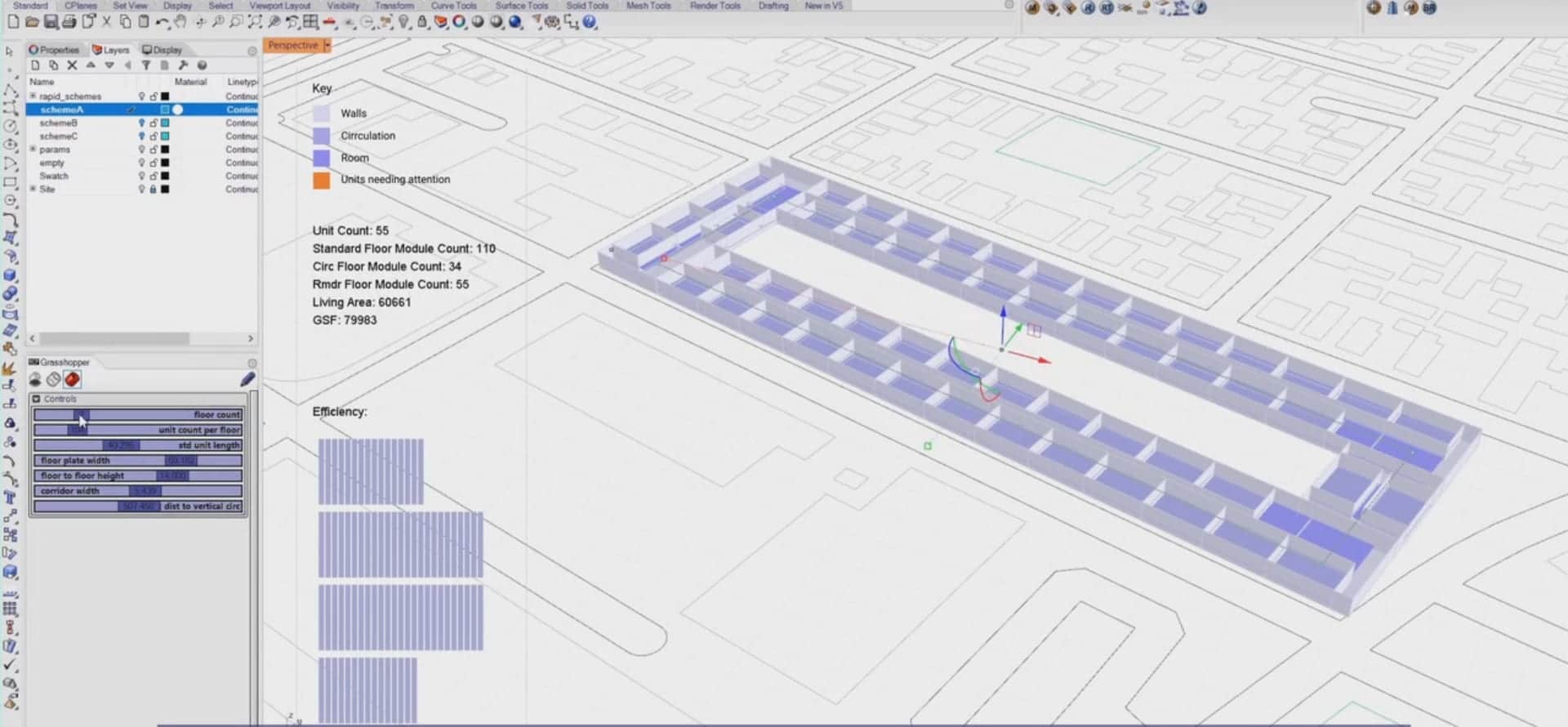The width and height of the screenshot is (1568, 727).
Task: Click the four-viewport layout icon
Action: point(310,22)
